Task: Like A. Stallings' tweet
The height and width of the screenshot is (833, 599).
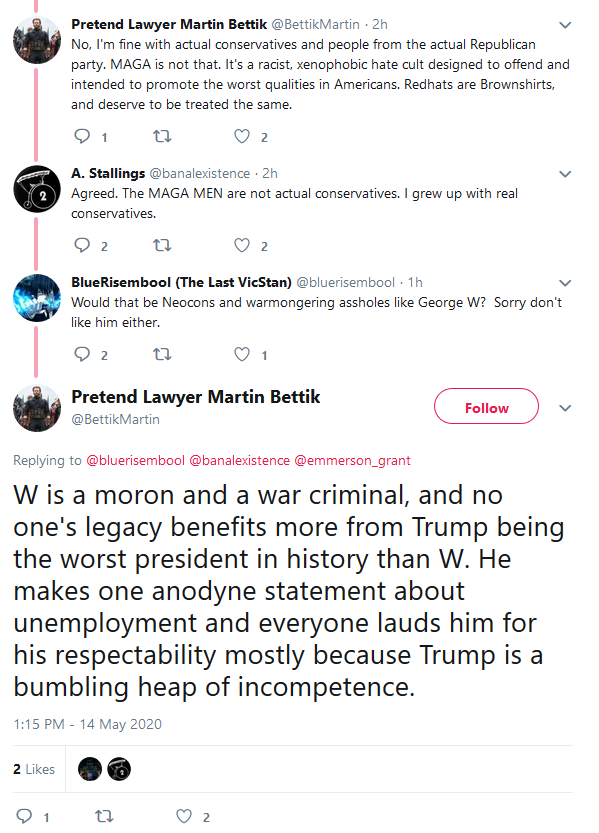Action: coord(242,245)
